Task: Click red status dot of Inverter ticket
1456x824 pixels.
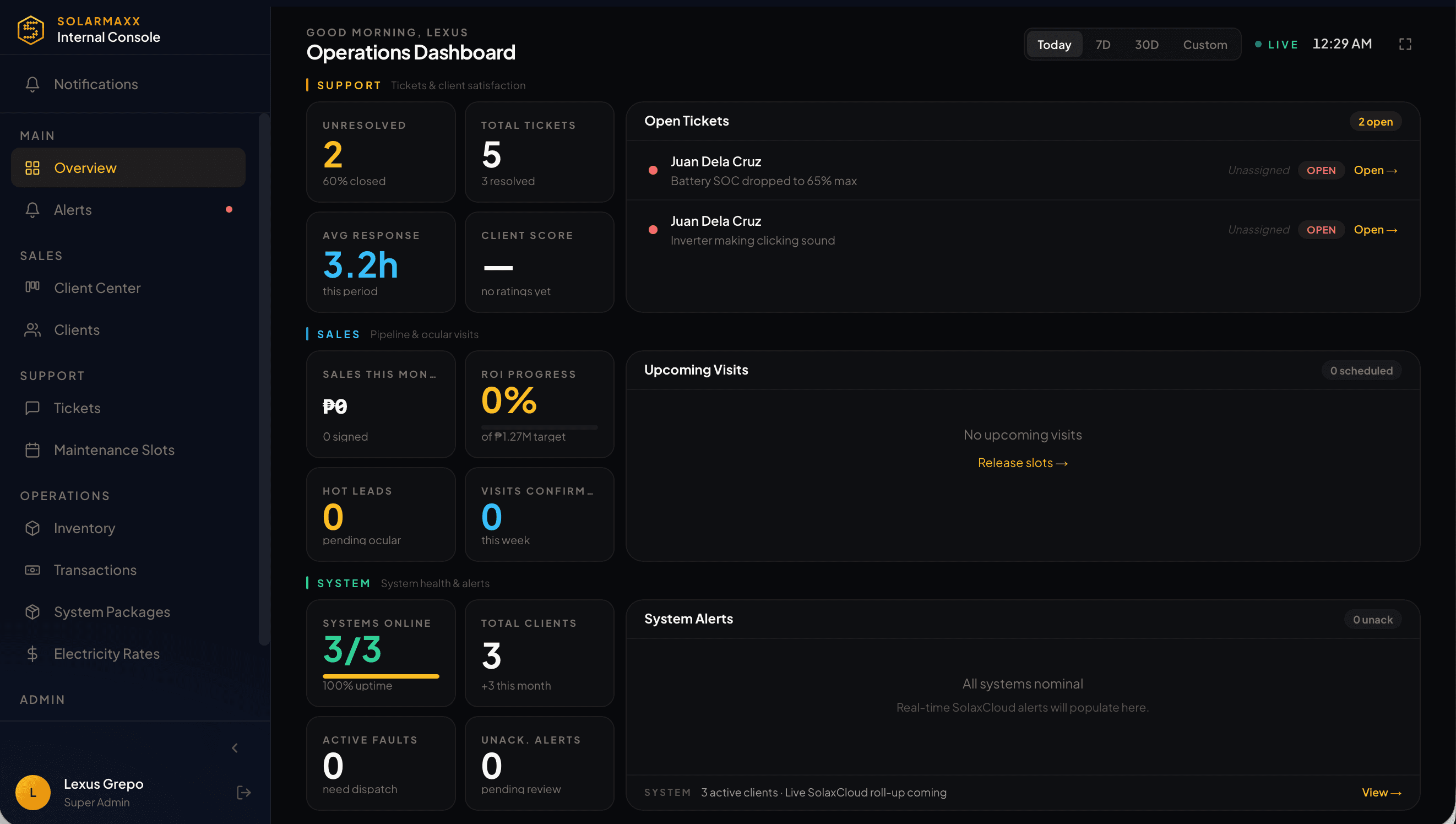Action: coord(653,230)
